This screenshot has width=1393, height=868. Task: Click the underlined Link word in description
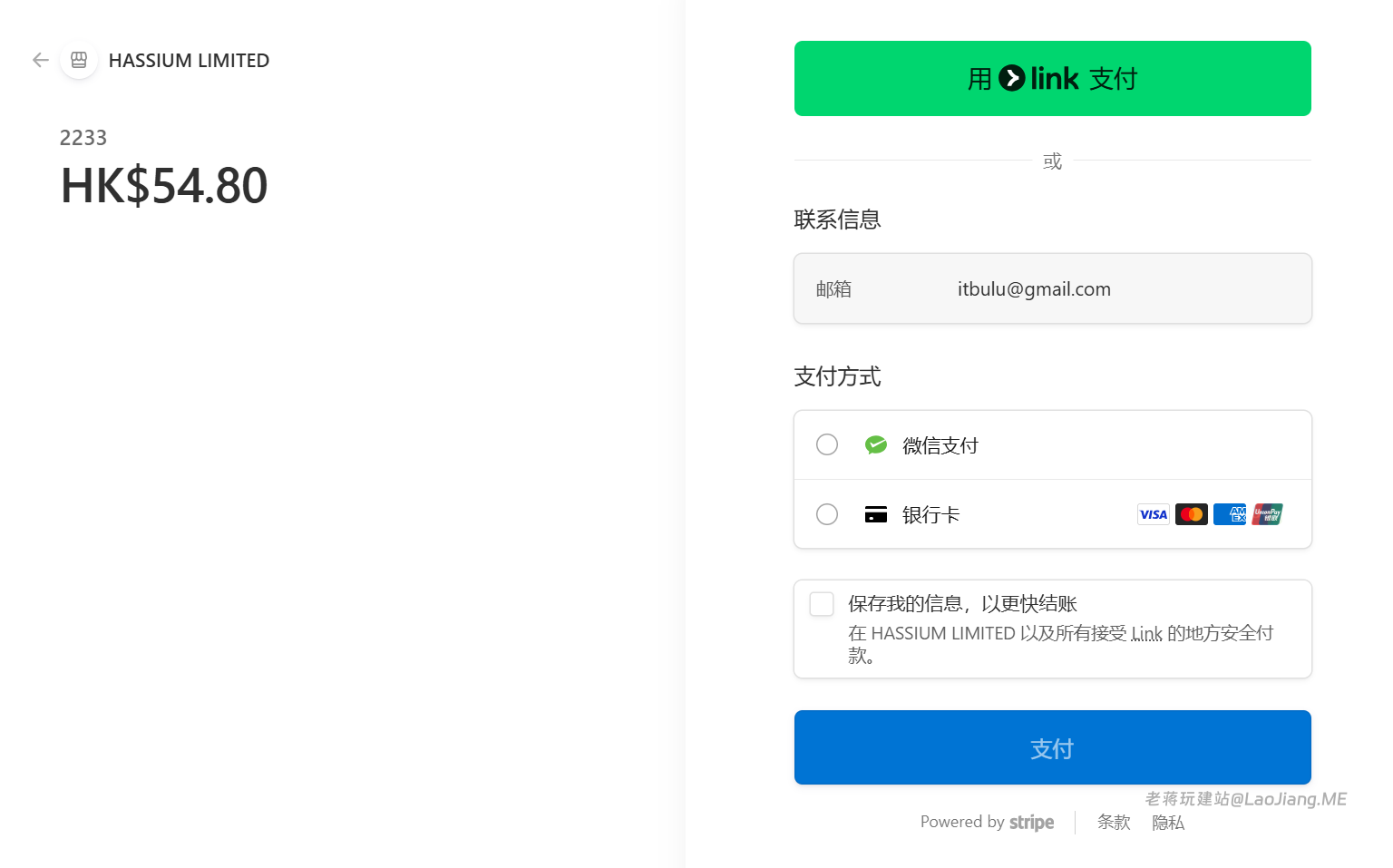click(1146, 633)
